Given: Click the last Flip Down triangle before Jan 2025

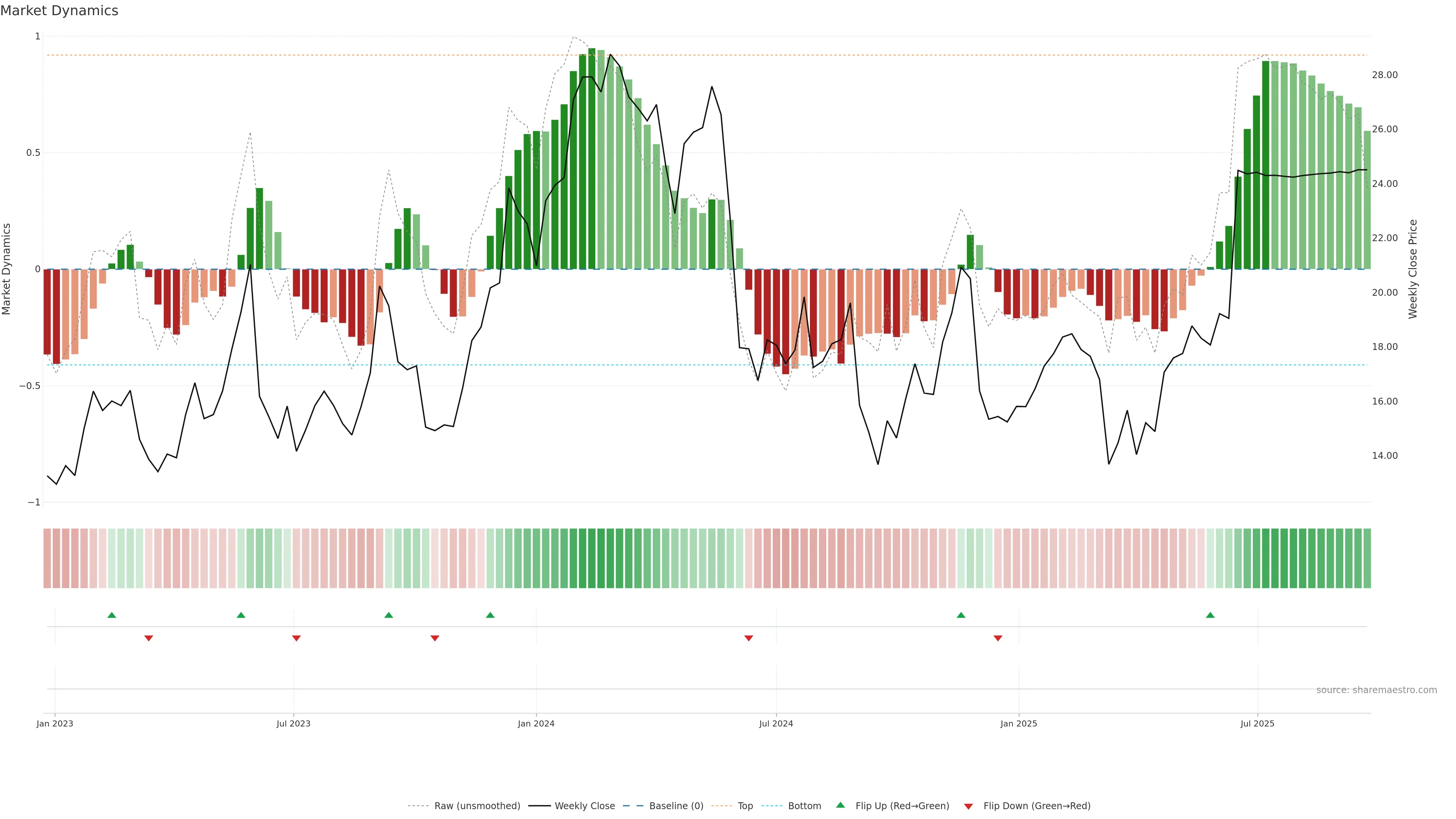Looking at the screenshot, I should (x=998, y=638).
